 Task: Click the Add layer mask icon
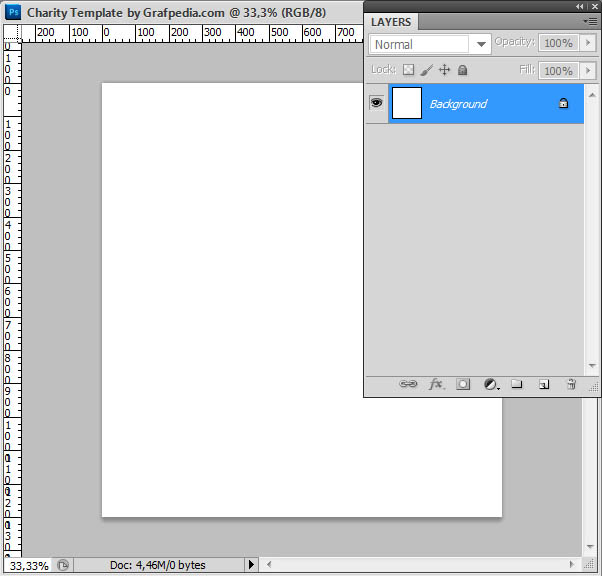[463, 384]
